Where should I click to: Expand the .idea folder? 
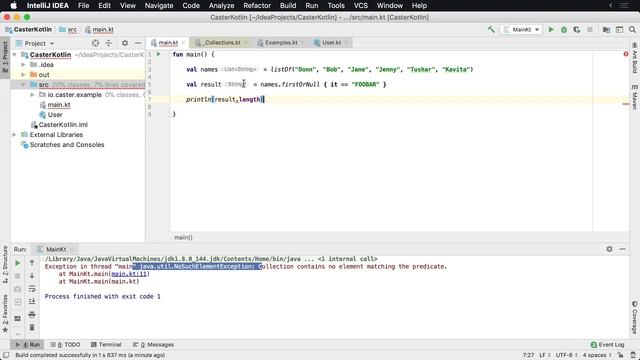pos(23,64)
